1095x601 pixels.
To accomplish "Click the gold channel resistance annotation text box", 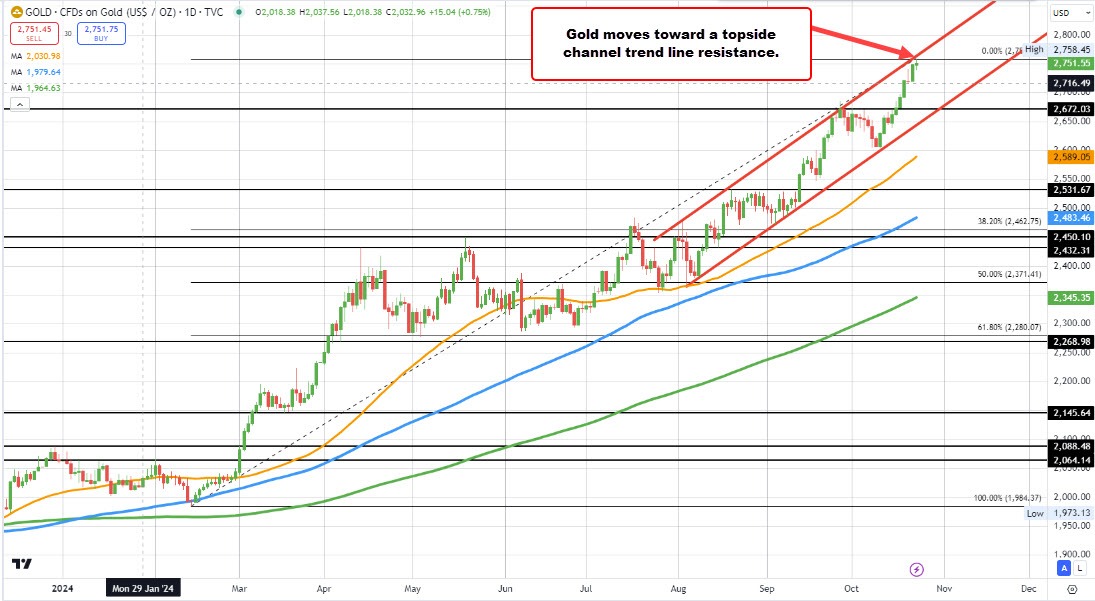I will coord(670,44).
